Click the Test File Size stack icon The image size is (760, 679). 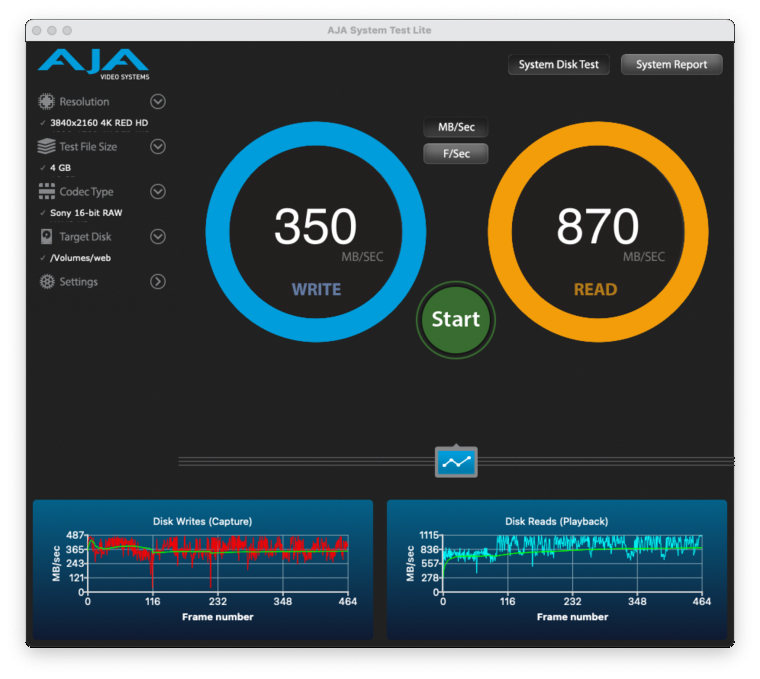coord(47,146)
